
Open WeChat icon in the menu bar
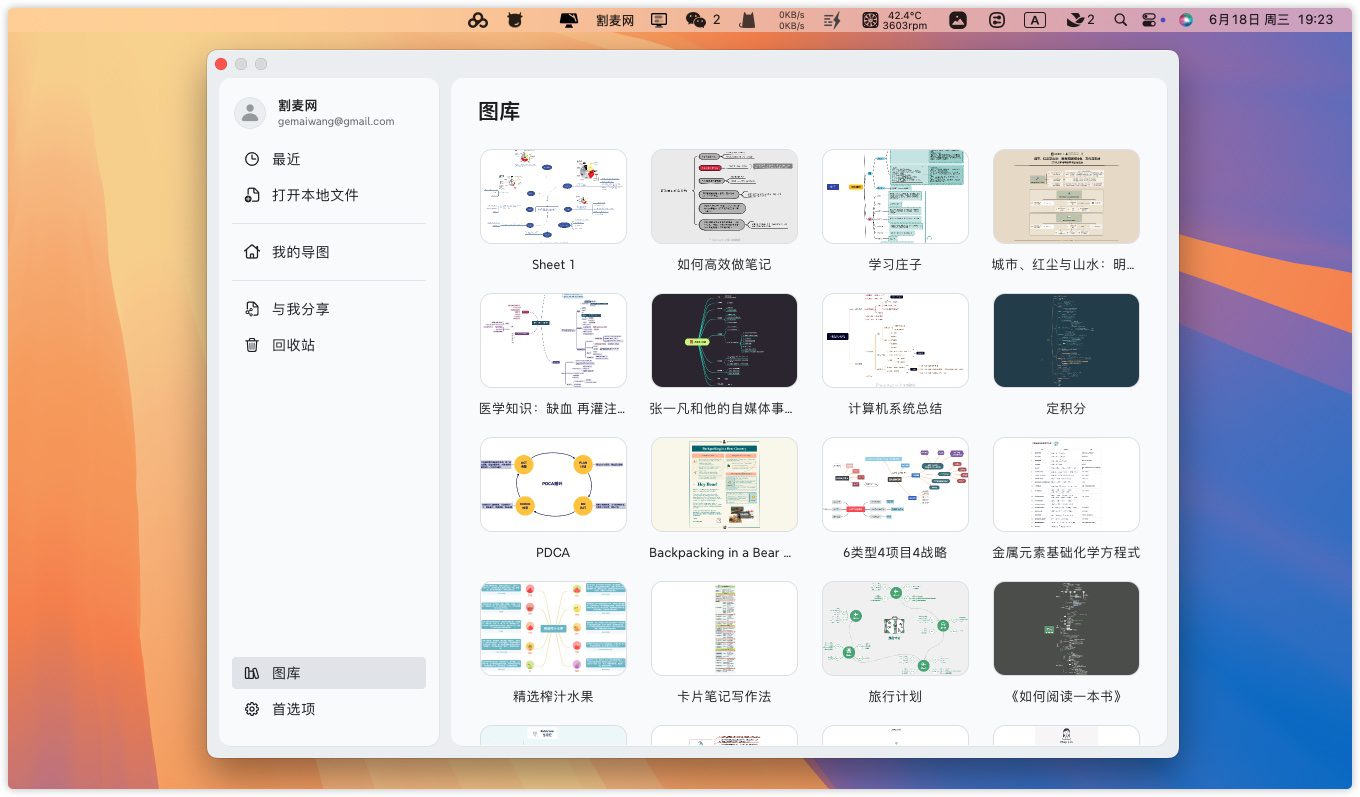[696, 19]
